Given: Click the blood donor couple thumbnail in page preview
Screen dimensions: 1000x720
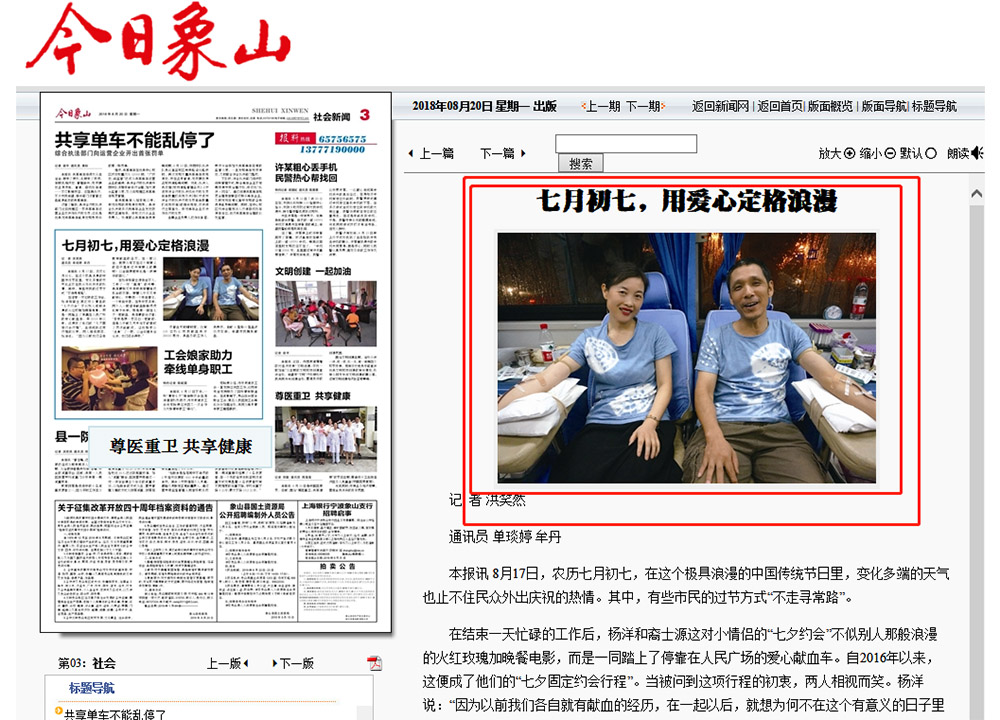Looking at the screenshot, I should click(x=211, y=289).
